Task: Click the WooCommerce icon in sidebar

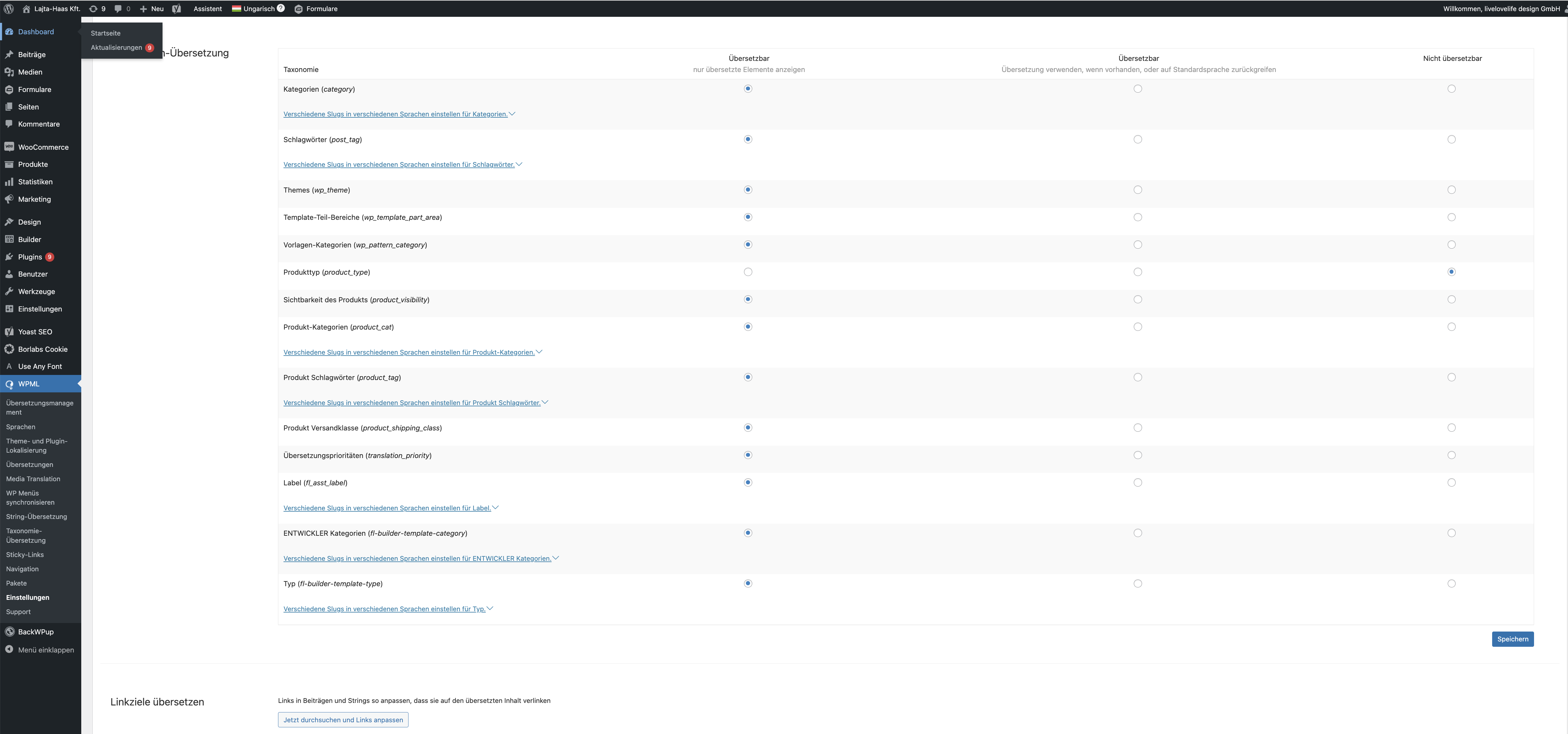Action: point(9,147)
